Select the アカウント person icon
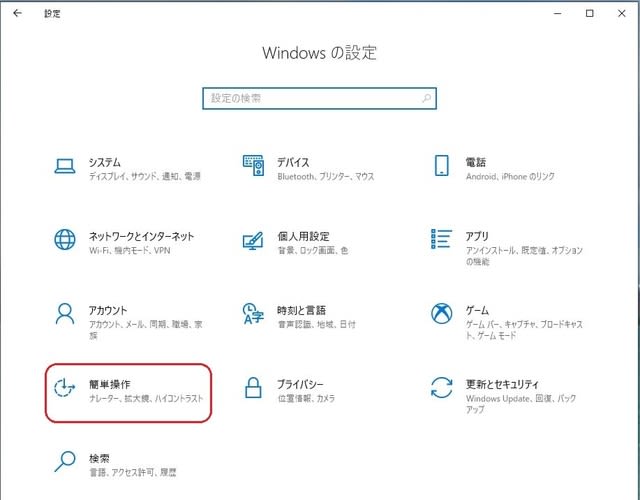 tap(65, 313)
